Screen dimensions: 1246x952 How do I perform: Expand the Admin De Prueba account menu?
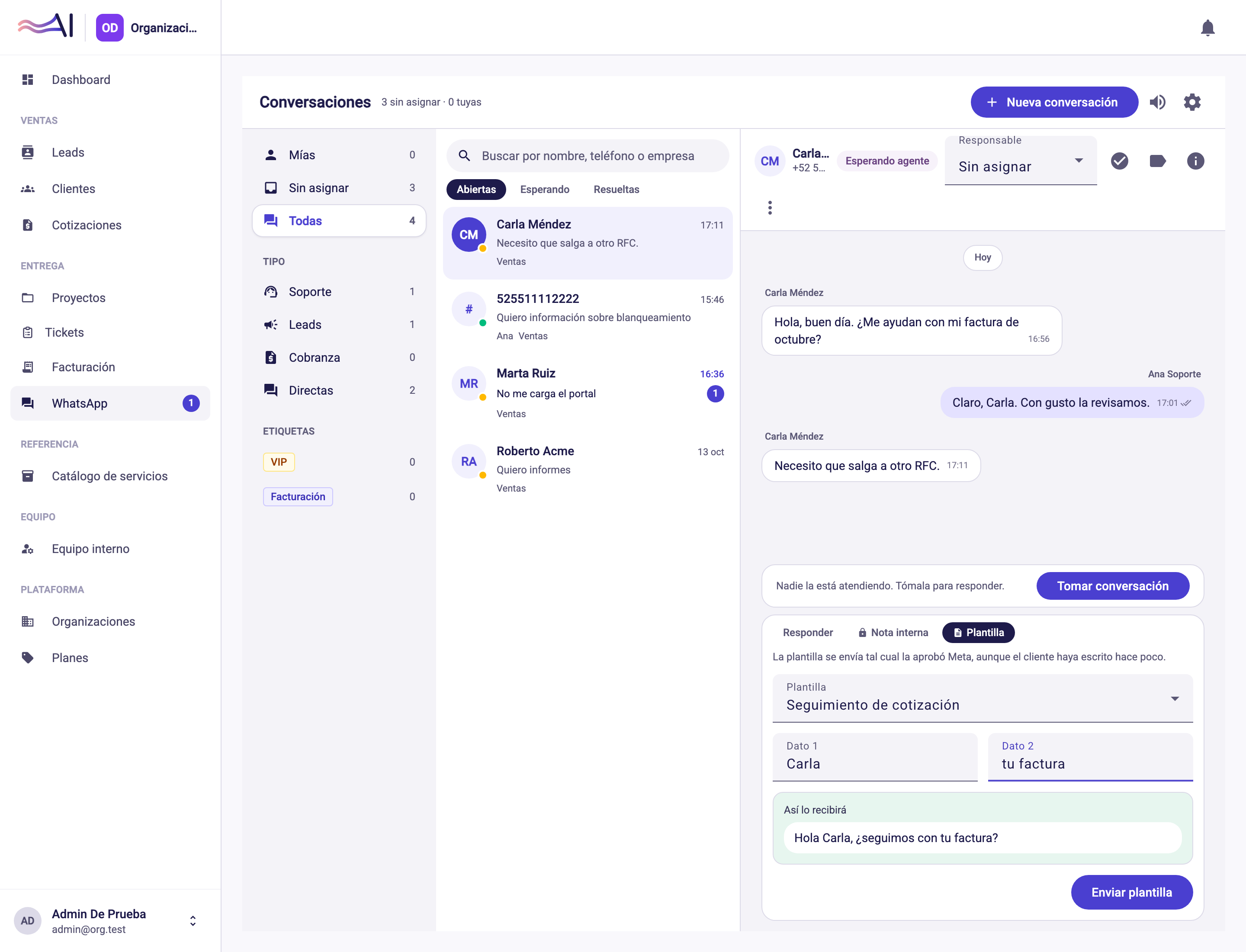[110, 921]
